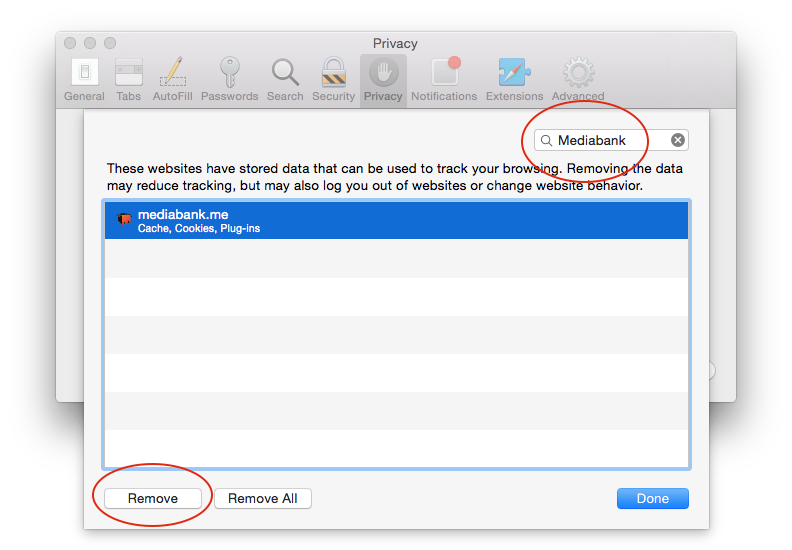Close the Privacy window

(70, 43)
